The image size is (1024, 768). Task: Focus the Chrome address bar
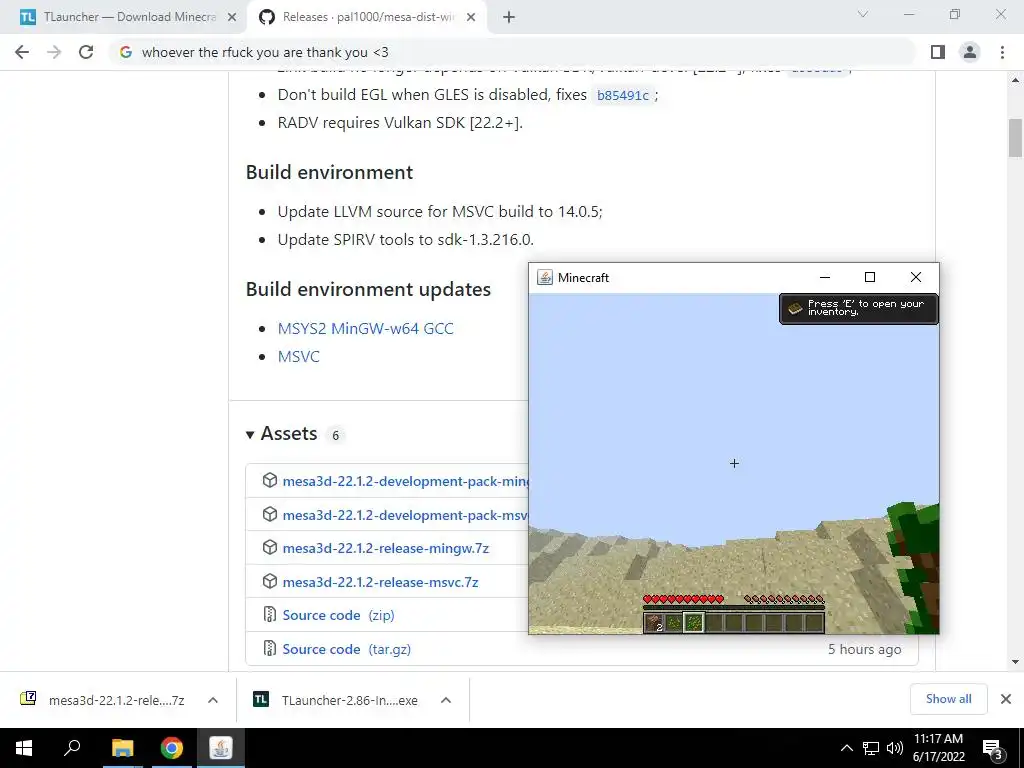pos(513,52)
